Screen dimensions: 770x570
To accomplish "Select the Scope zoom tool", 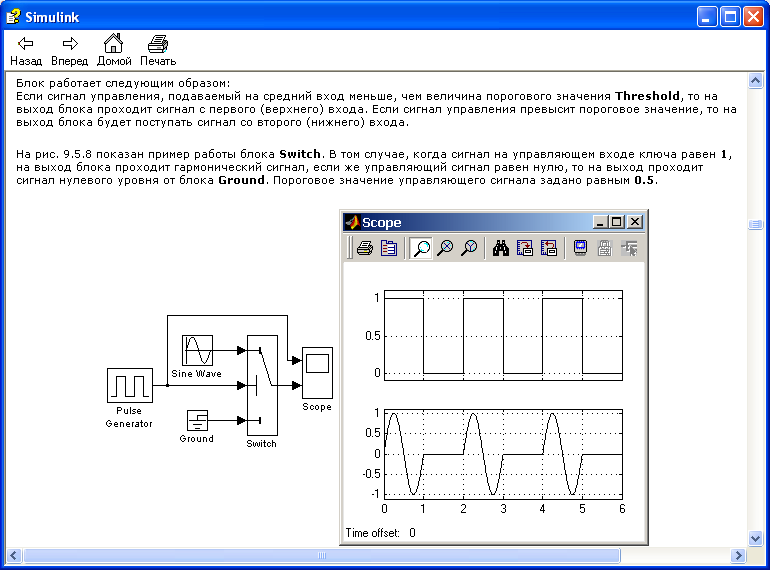I will coord(421,248).
